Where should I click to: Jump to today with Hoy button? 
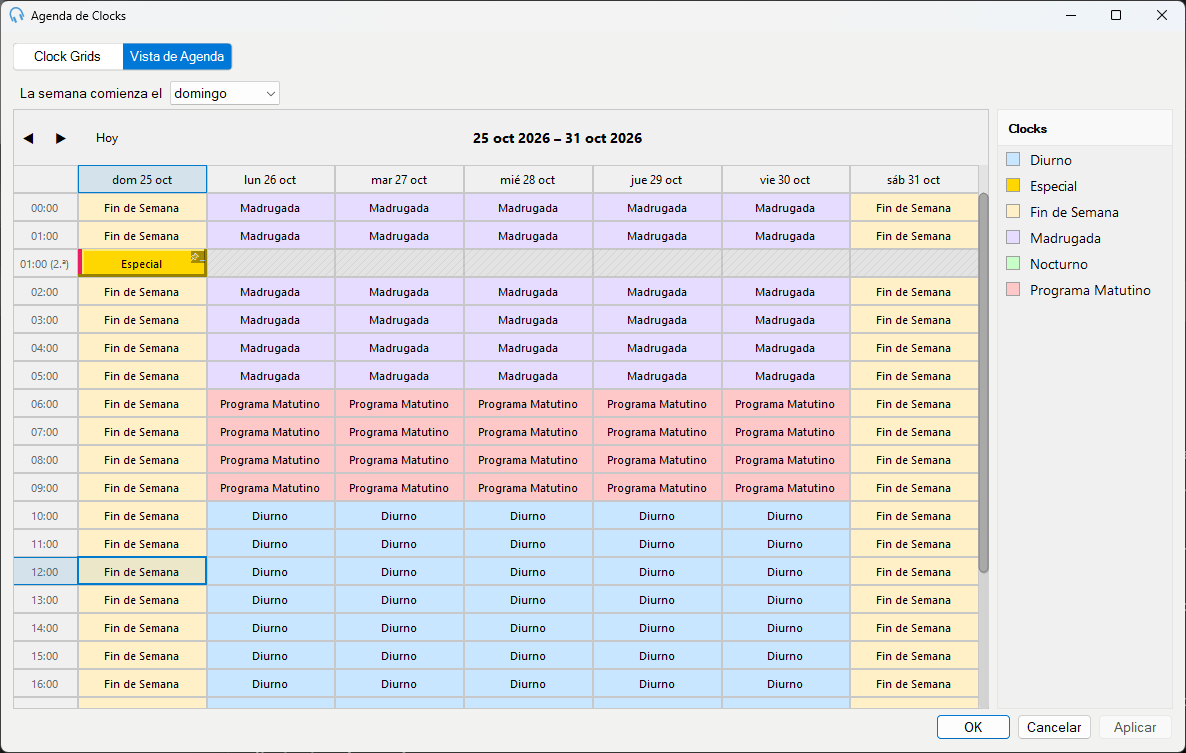(107, 138)
